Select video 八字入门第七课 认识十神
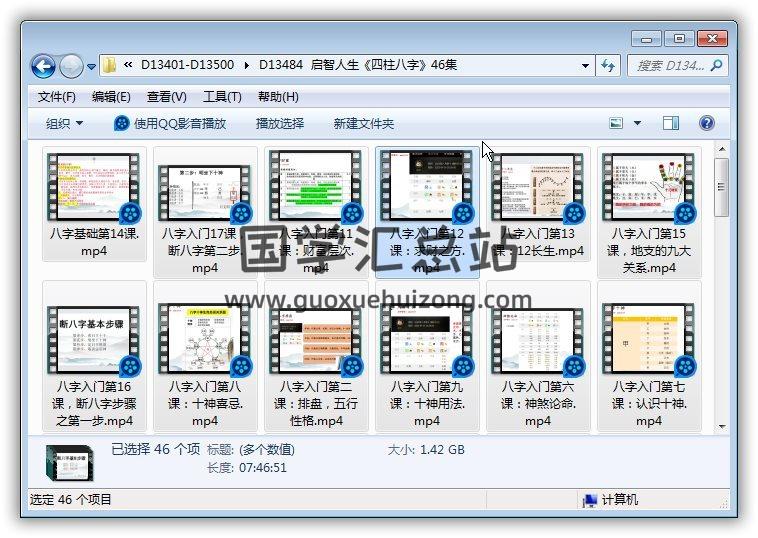This screenshot has width=758, height=538. coord(649,356)
